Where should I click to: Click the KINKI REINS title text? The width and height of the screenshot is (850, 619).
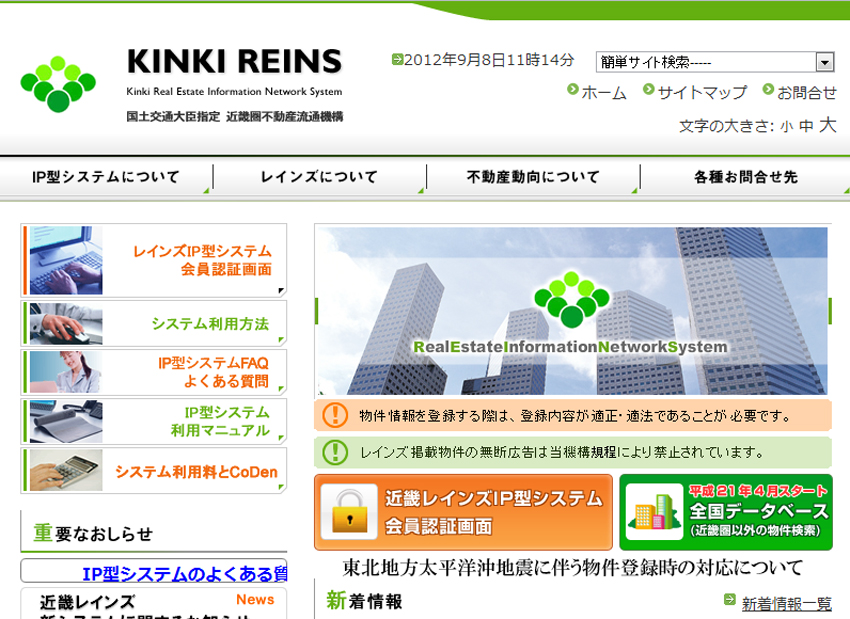tap(234, 61)
